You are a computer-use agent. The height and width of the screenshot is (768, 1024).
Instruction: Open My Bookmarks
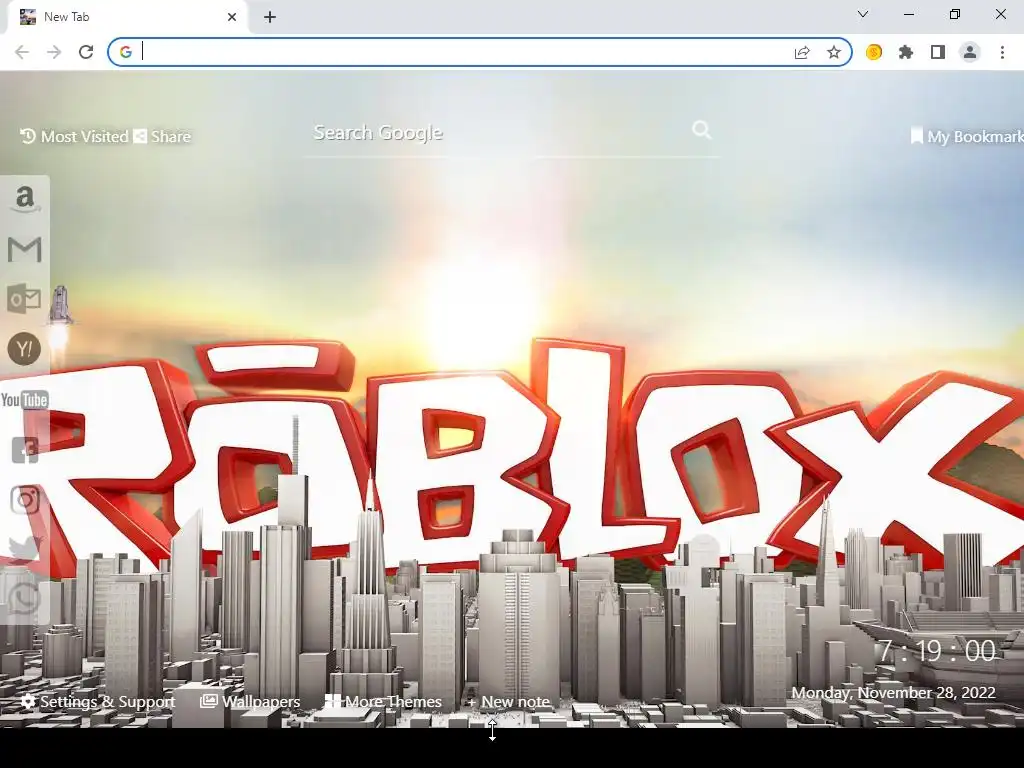(x=967, y=136)
